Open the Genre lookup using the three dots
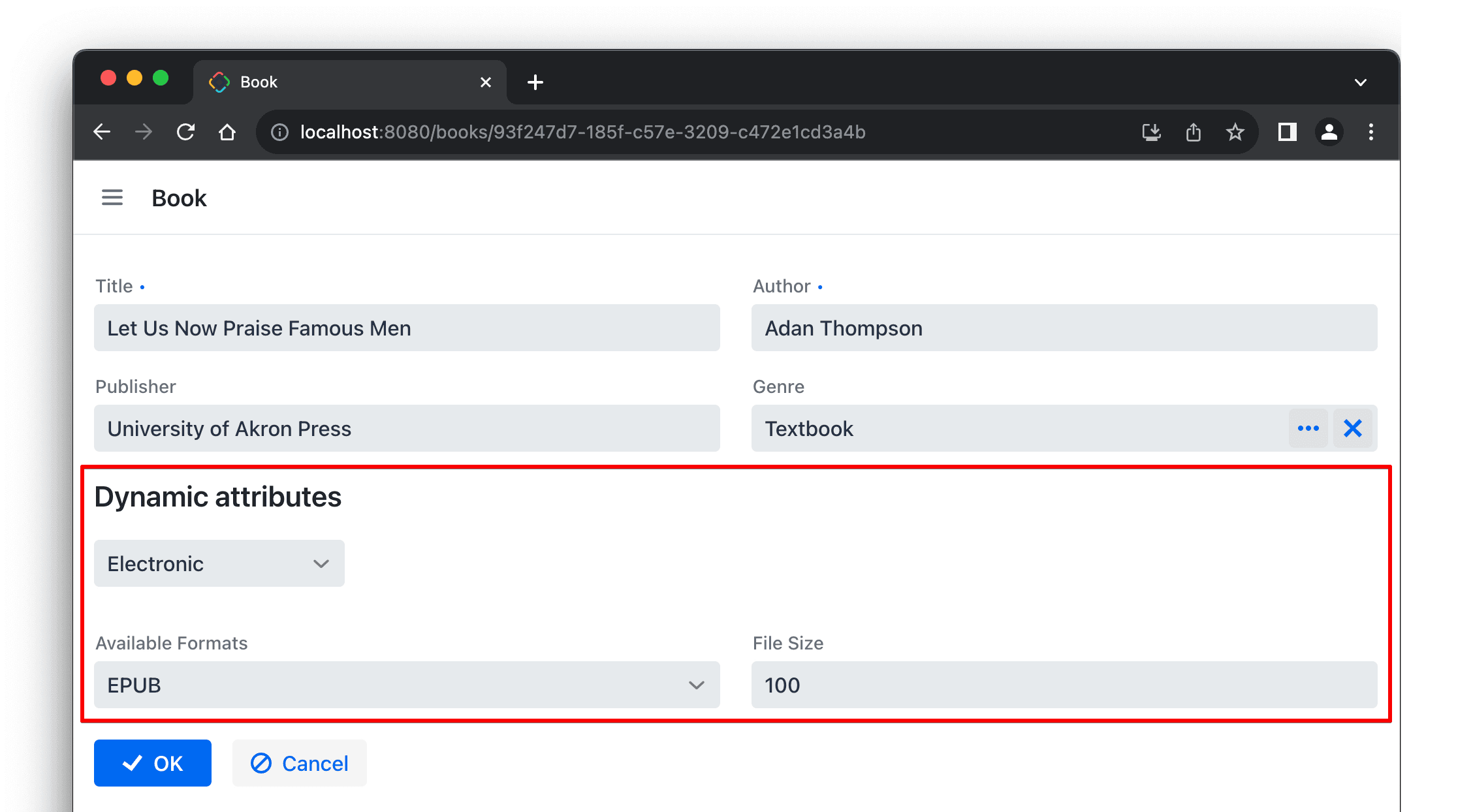 coord(1308,429)
